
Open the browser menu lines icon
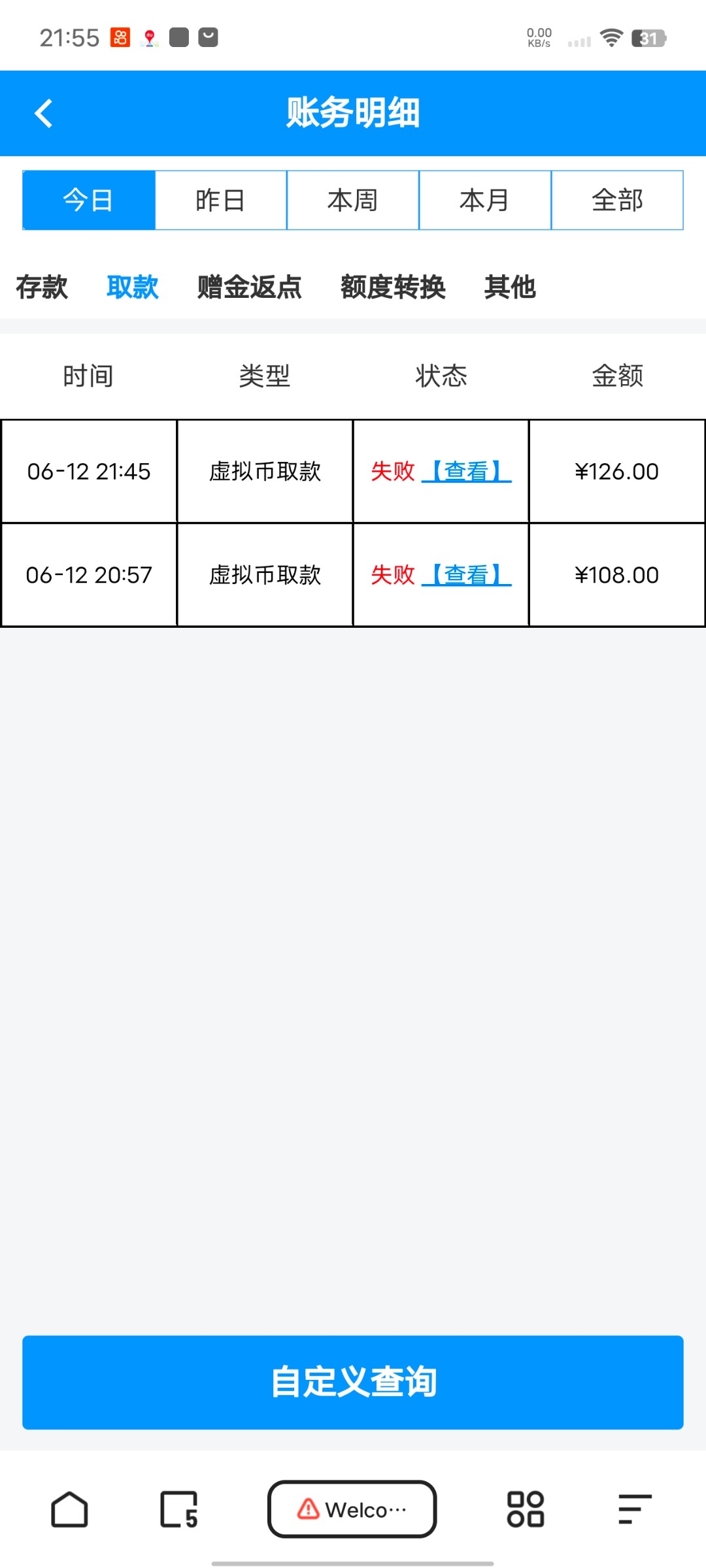pos(635,1509)
